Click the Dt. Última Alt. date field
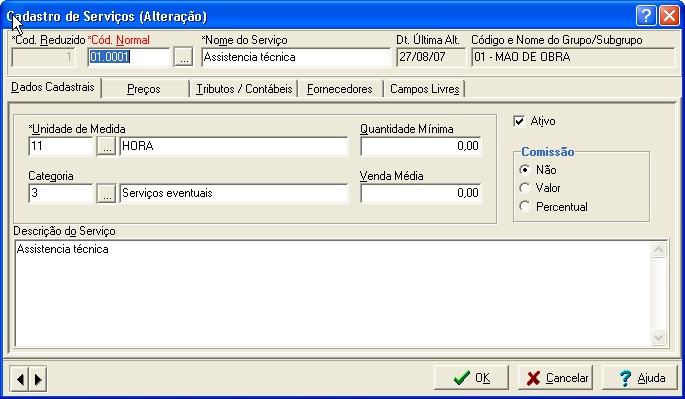The height and width of the screenshot is (399, 685). click(431, 57)
